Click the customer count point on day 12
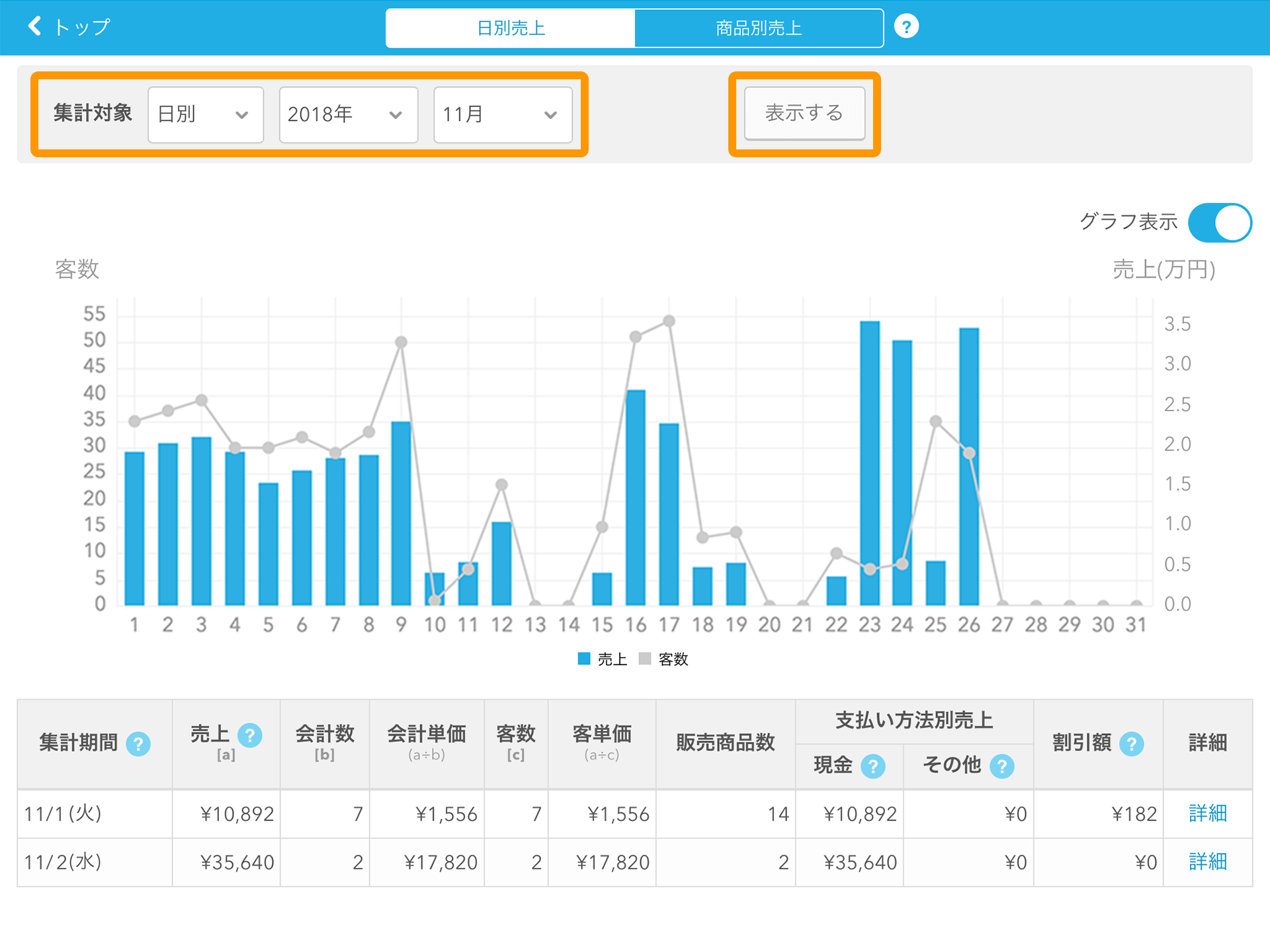 click(501, 485)
